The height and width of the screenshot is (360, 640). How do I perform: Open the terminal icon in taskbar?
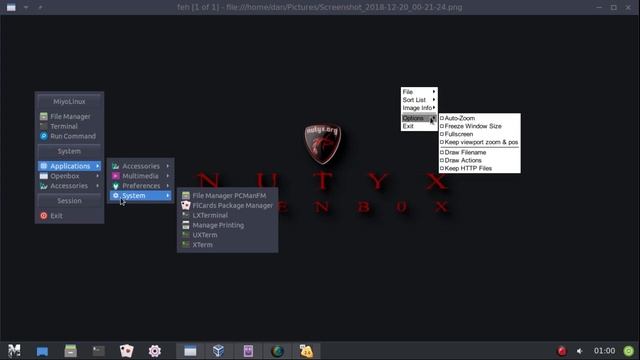click(98, 351)
